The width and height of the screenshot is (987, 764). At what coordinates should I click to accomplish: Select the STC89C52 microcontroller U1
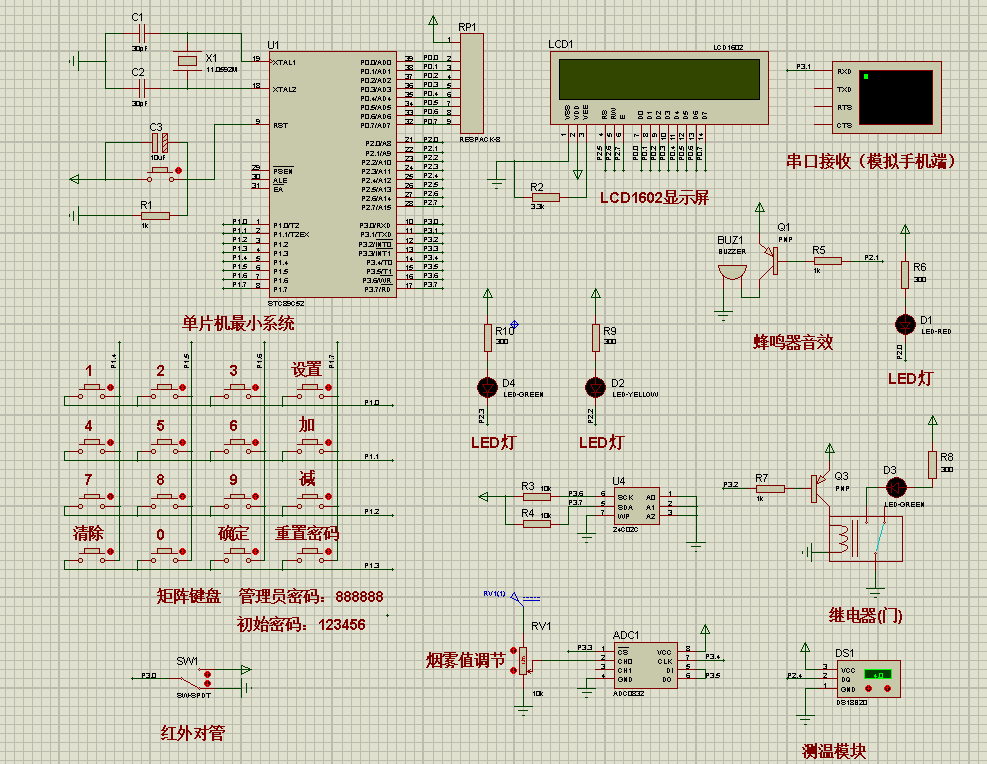pyautogui.click(x=333, y=174)
